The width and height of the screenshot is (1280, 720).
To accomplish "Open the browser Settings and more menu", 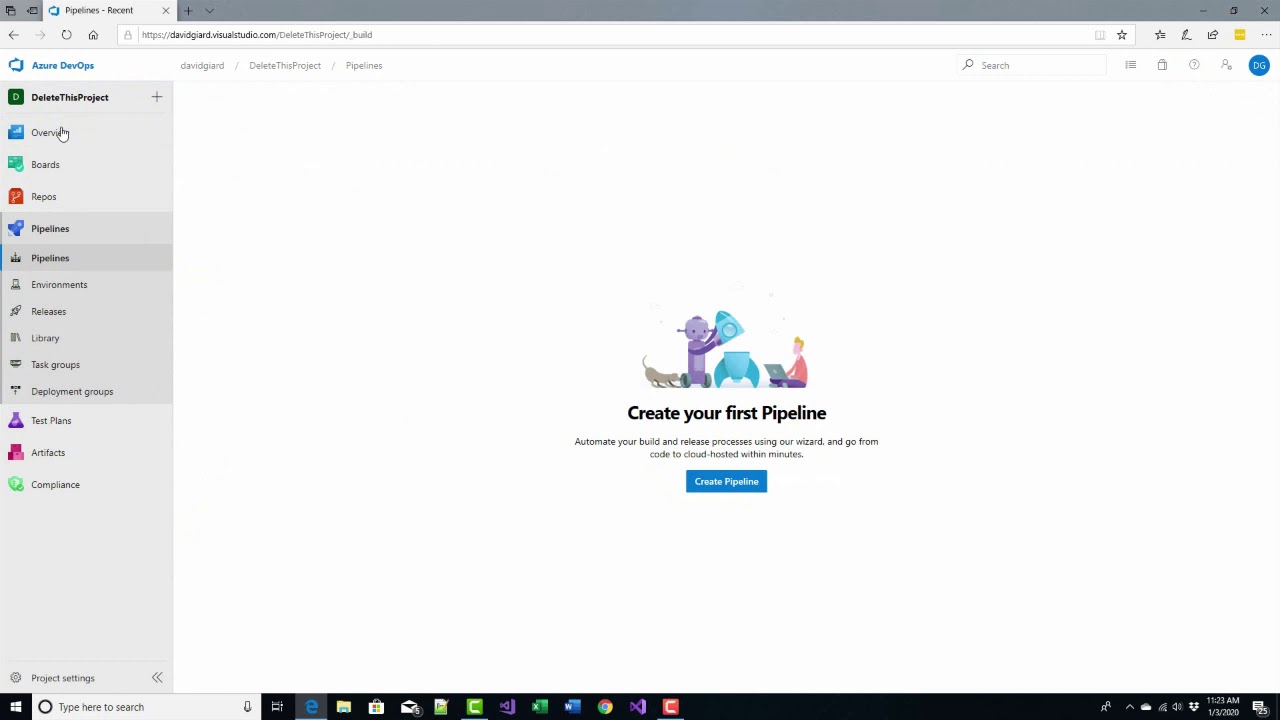I will coord(1266,35).
